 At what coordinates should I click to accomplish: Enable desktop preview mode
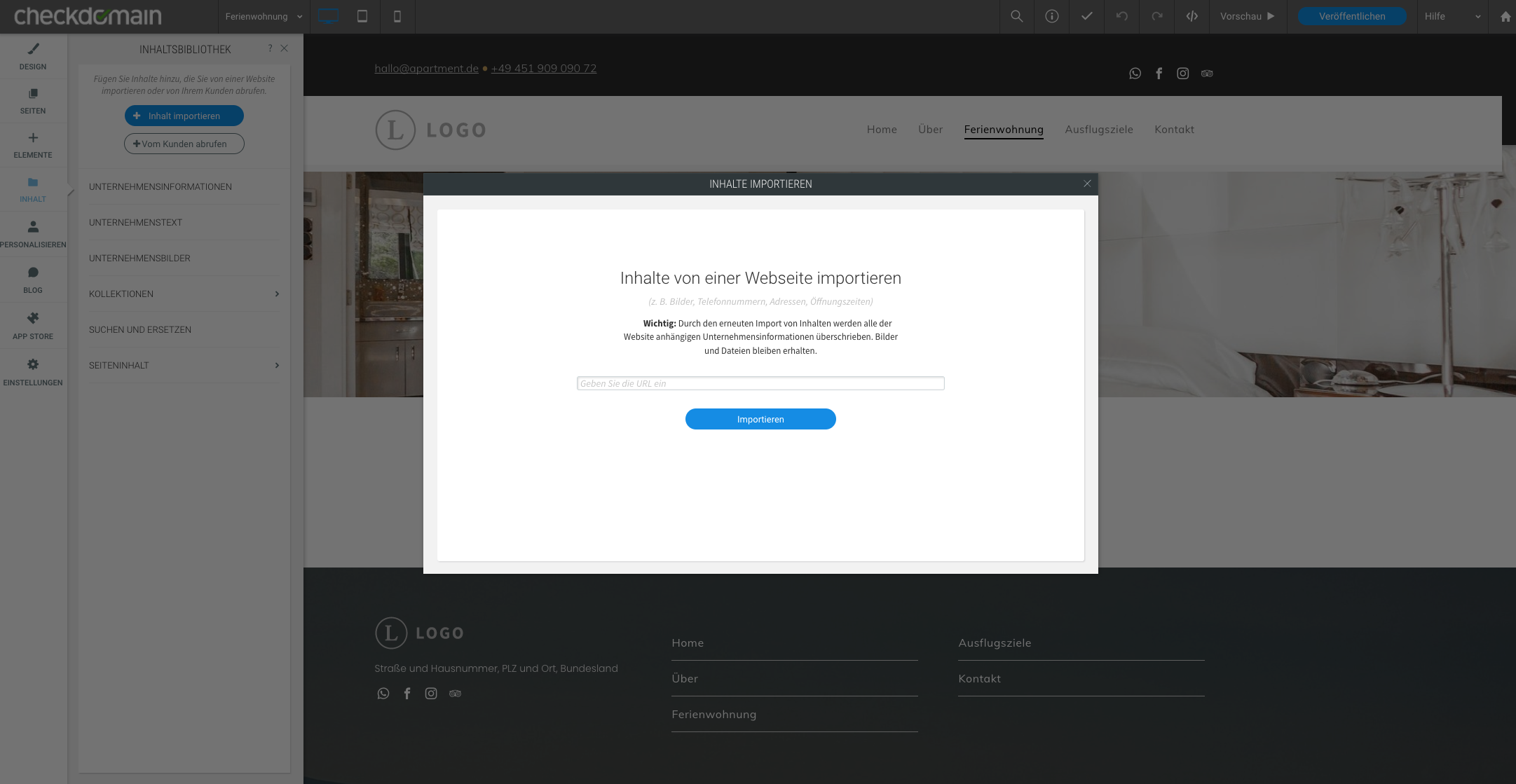(x=327, y=16)
